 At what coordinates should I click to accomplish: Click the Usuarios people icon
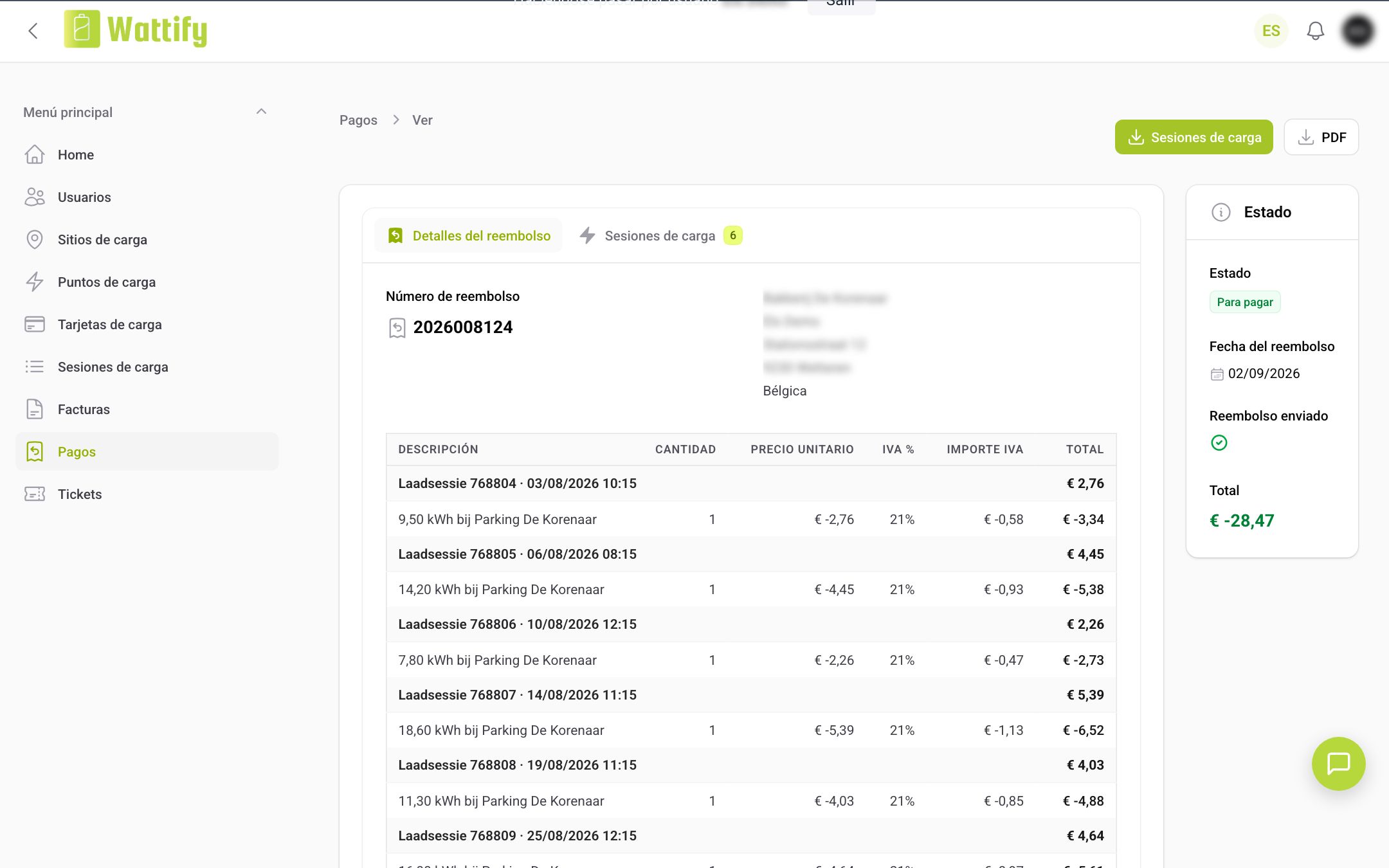tap(35, 197)
